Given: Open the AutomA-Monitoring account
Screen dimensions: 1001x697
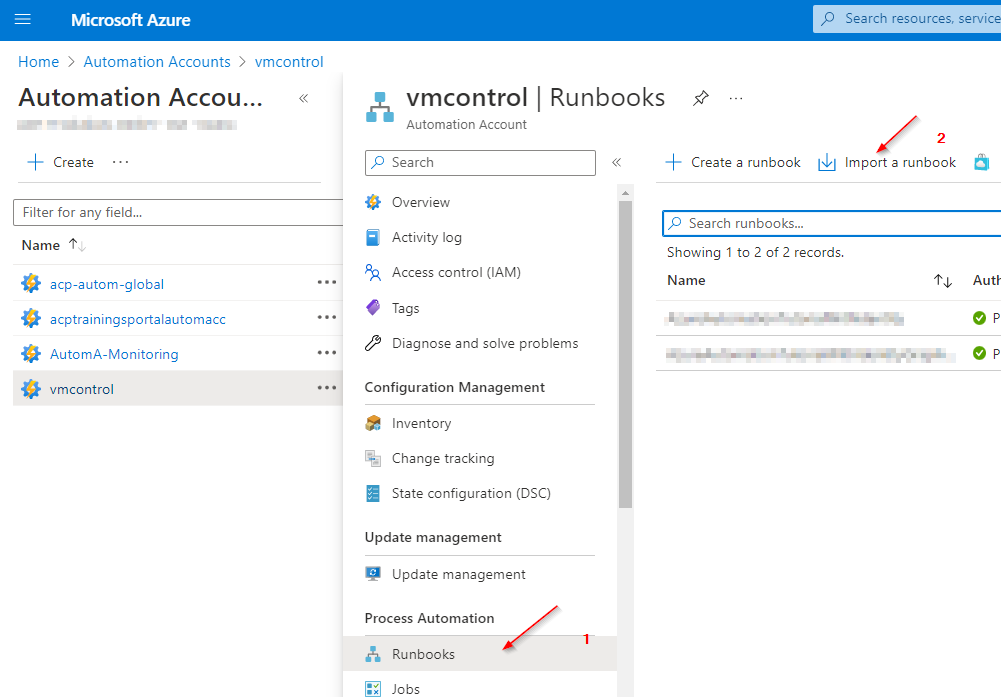Looking at the screenshot, I should click(x=114, y=354).
